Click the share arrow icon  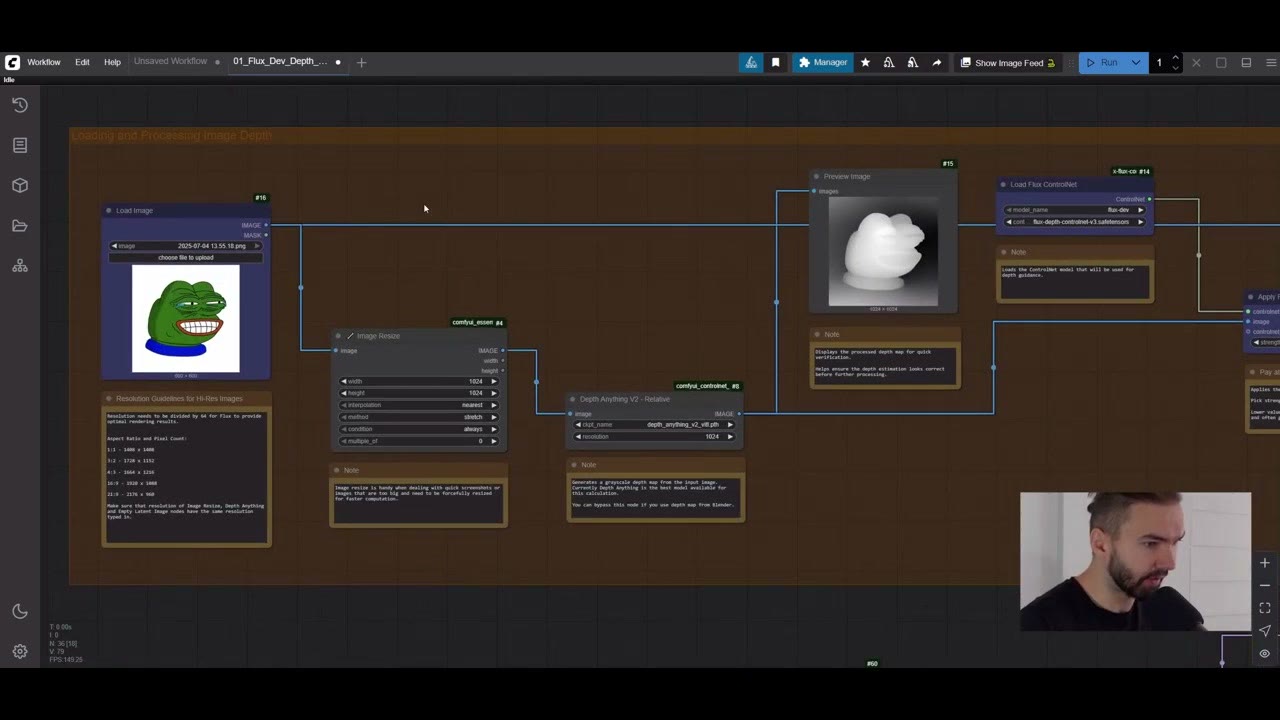[x=936, y=62]
